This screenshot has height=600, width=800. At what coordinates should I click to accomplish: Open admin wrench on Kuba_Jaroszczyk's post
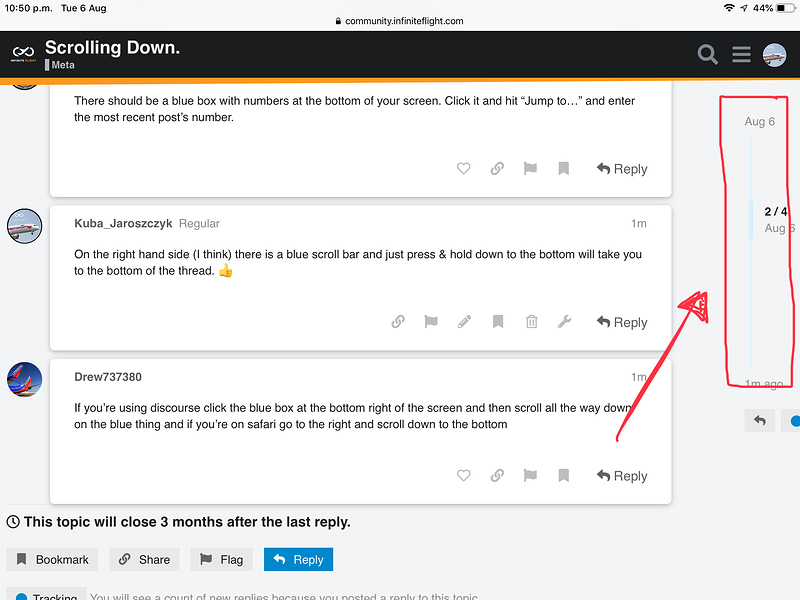564,321
